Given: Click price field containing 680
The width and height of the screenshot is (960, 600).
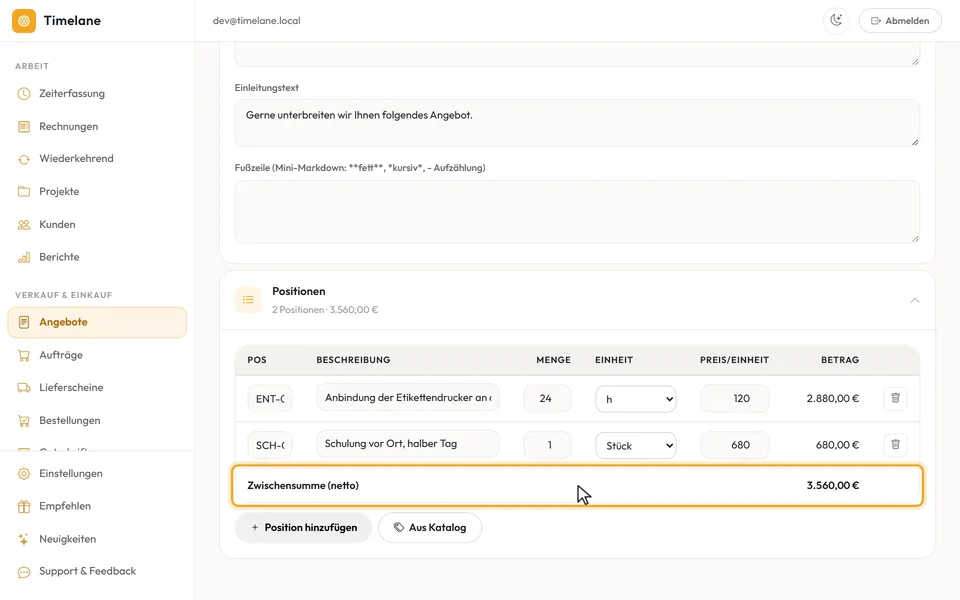Looking at the screenshot, I should [735, 445].
